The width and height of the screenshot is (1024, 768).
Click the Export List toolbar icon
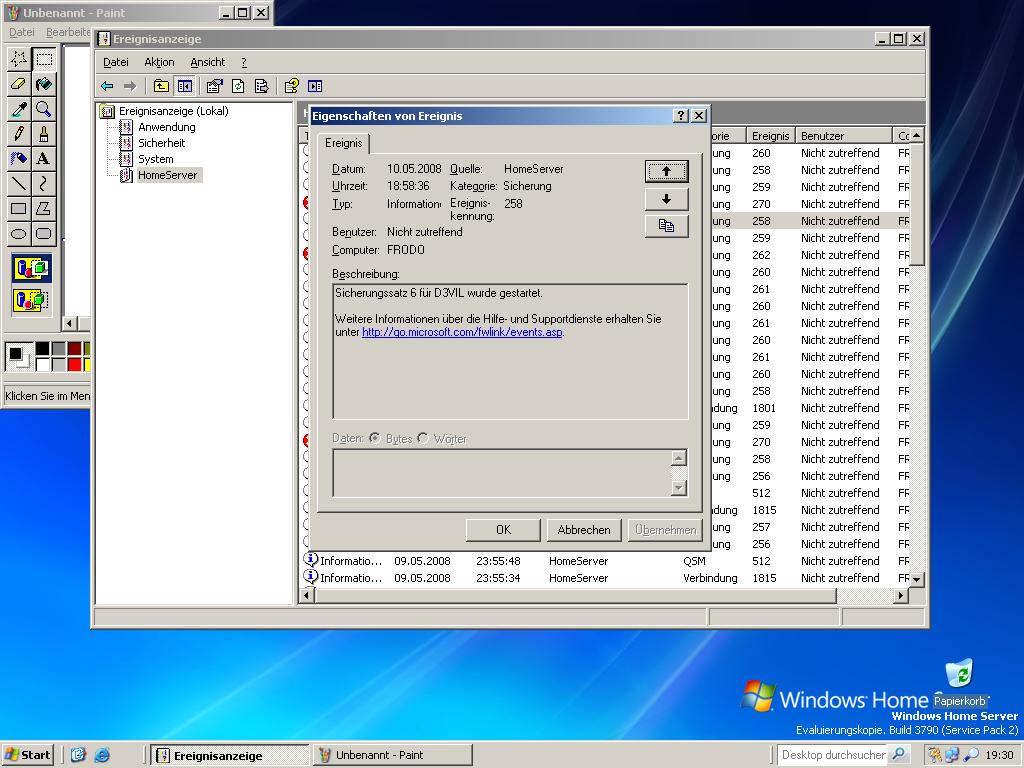pos(262,86)
